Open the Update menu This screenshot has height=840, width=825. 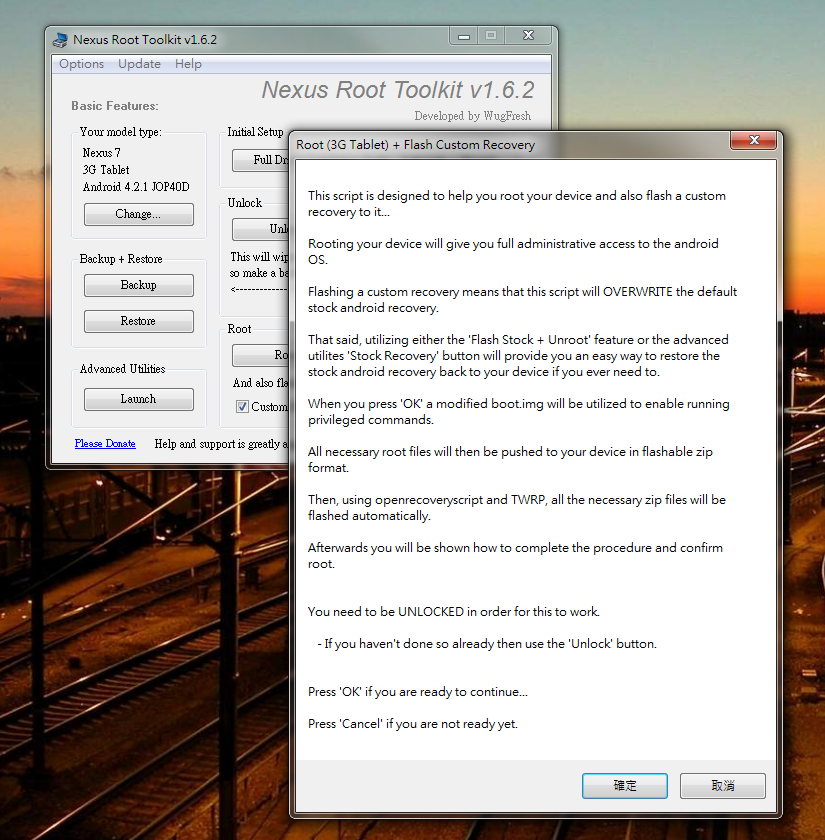click(x=139, y=64)
